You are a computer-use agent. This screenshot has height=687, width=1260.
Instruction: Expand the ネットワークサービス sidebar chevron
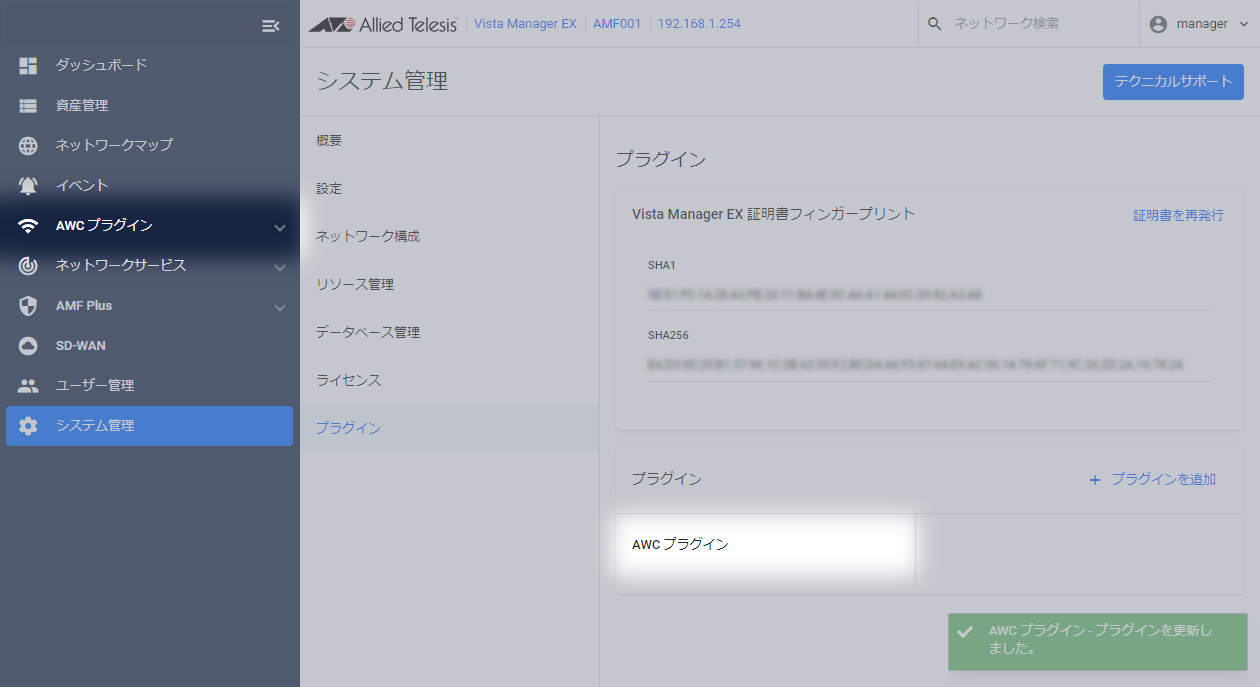click(280, 267)
